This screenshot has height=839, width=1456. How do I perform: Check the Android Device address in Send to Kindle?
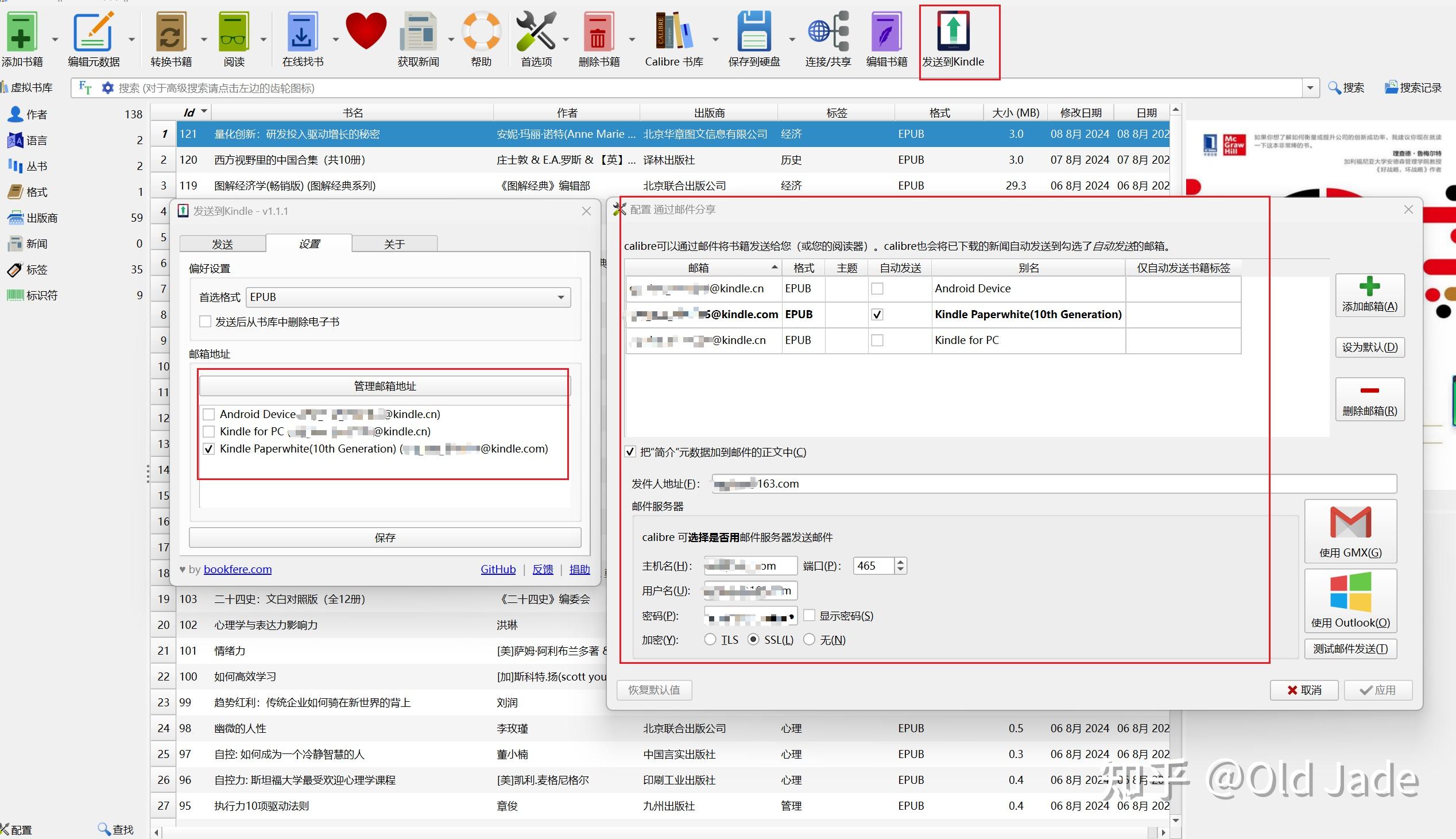(209, 414)
